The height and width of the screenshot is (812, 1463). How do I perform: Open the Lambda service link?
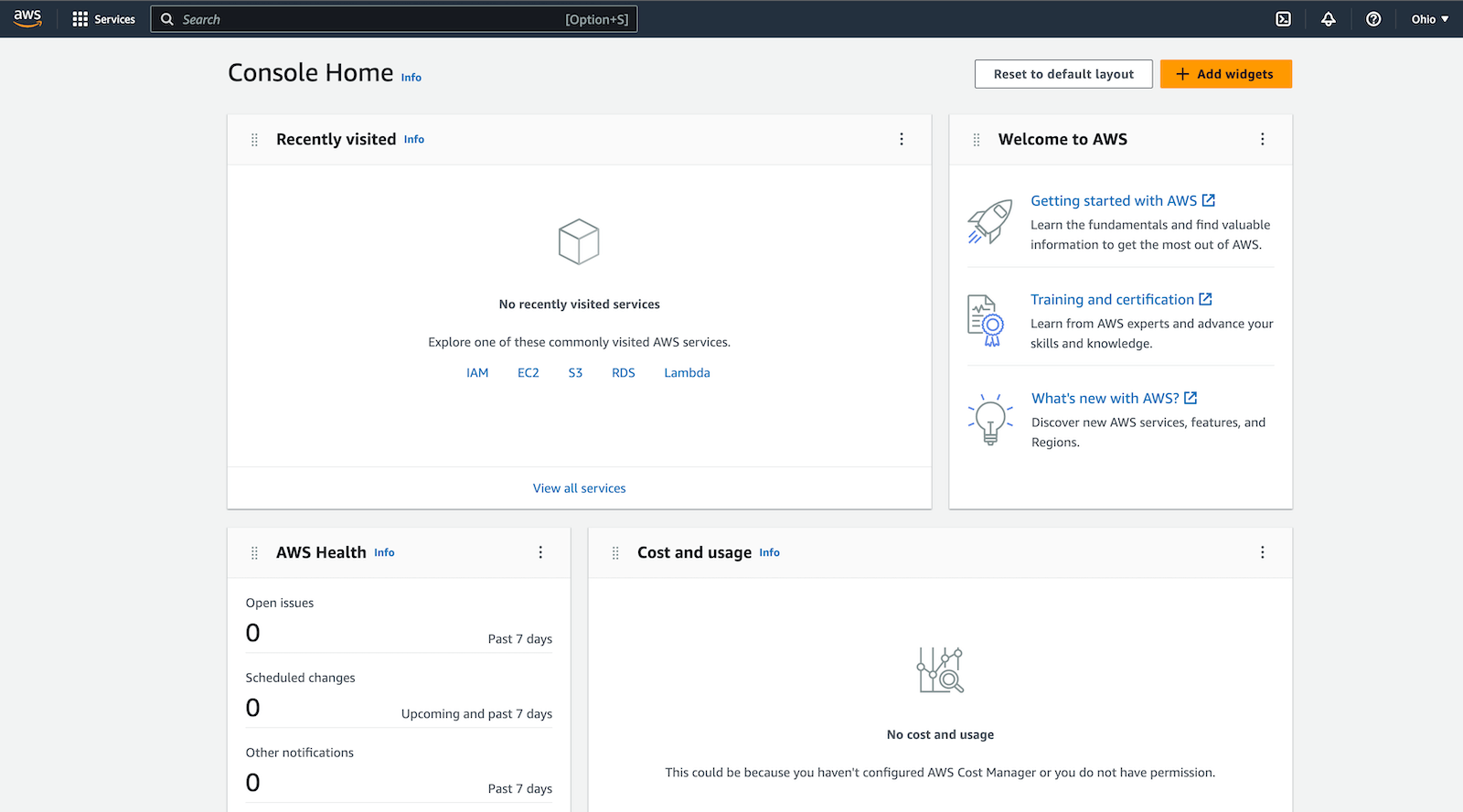[687, 373]
